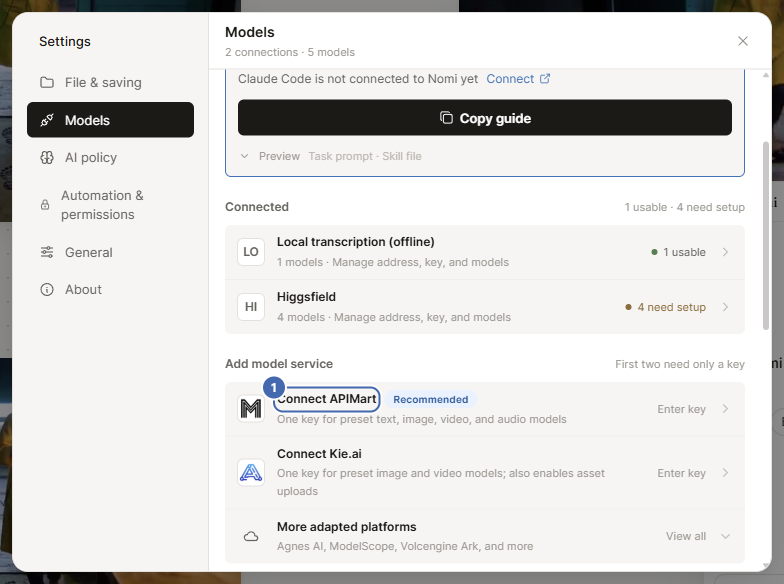Close the Settings dialog
Image resolution: width=784 pixels, height=584 pixels.
(x=743, y=41)
